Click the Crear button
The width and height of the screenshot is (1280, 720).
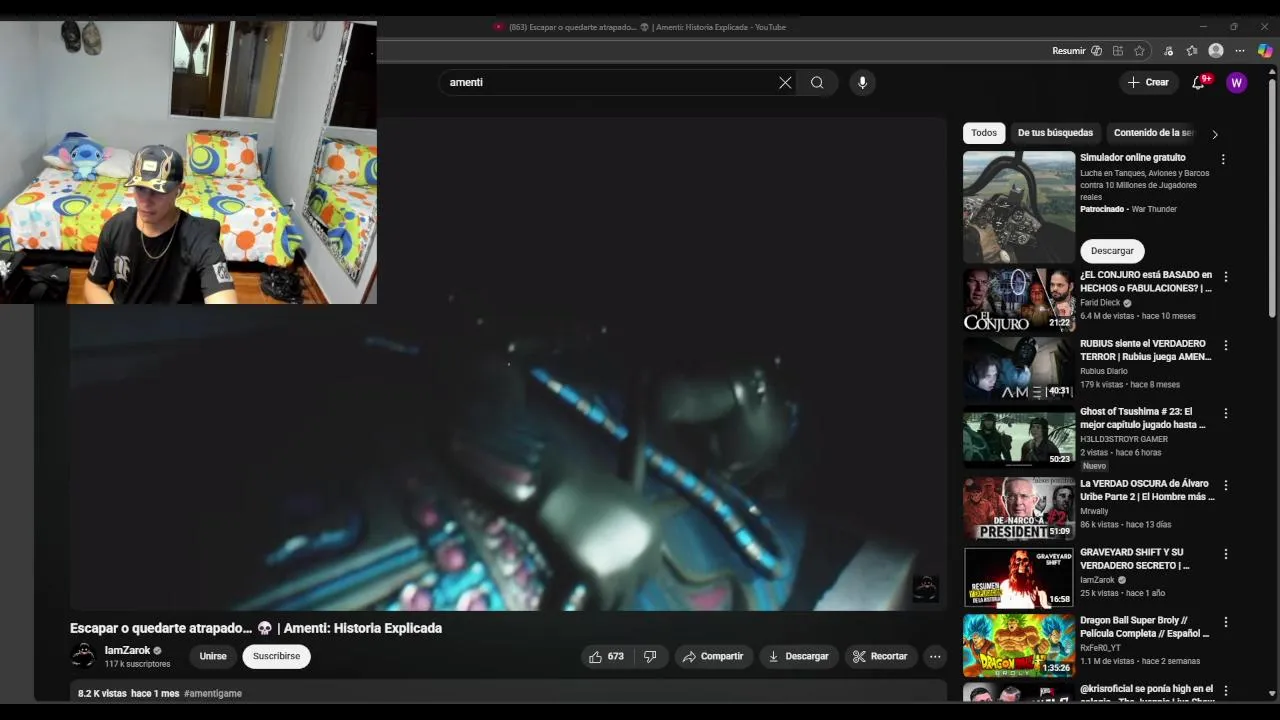tap(1148, 83)
